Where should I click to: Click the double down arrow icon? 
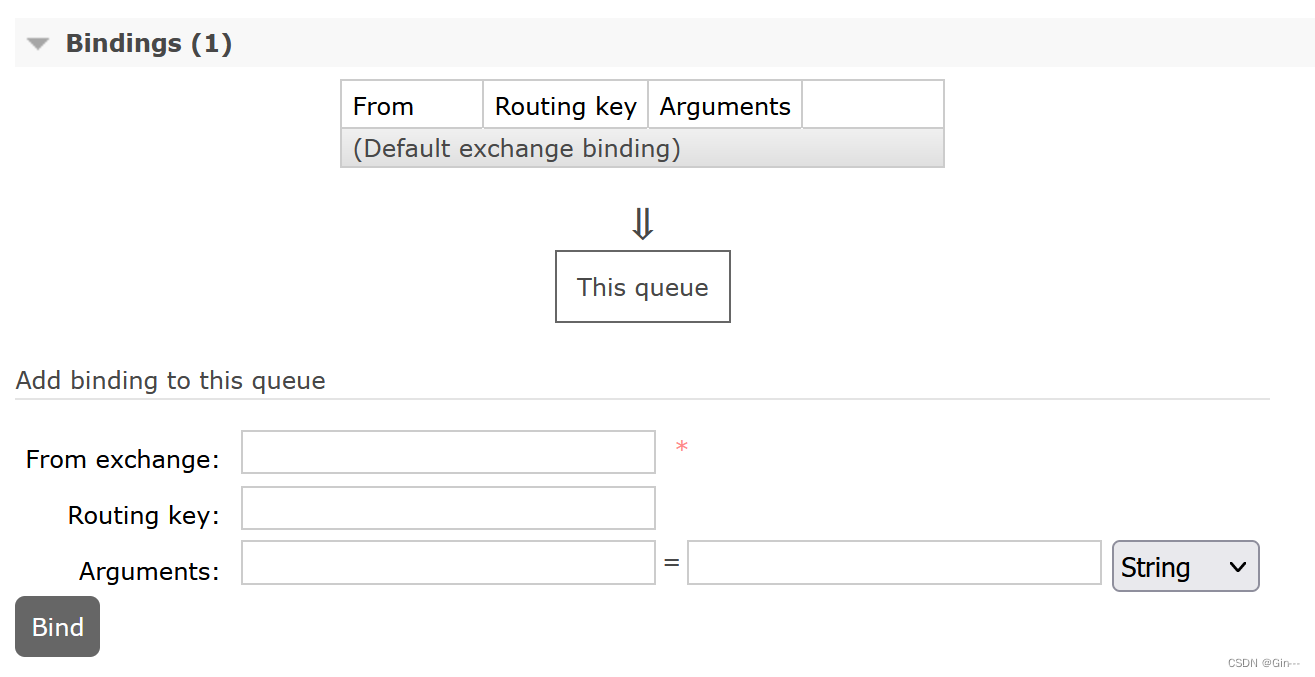point(642,224)
